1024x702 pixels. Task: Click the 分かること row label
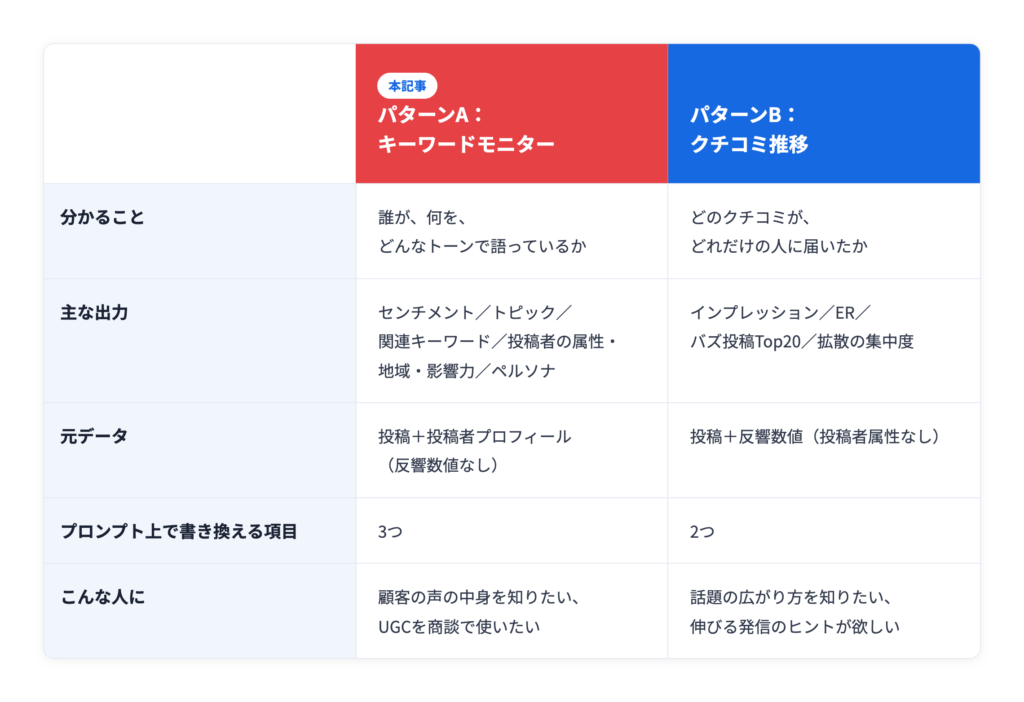pos(103,217)
